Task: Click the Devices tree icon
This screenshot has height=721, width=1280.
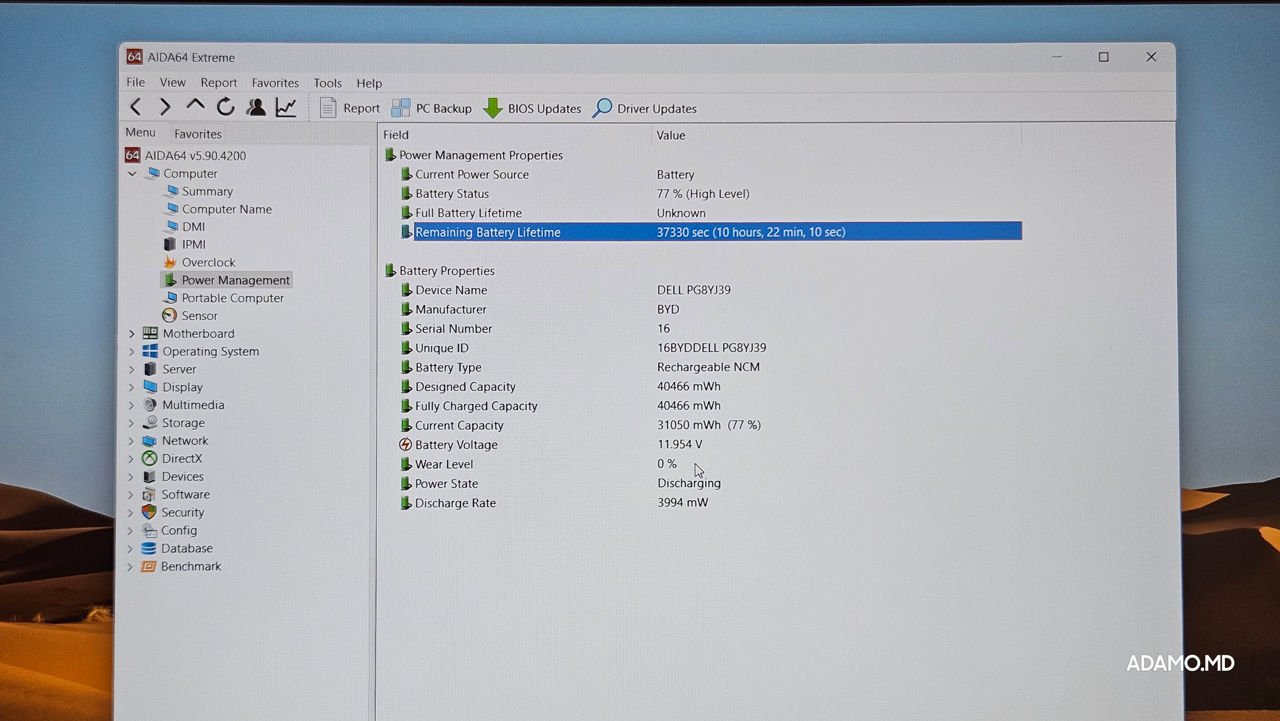Action: [x=149, y=476]
